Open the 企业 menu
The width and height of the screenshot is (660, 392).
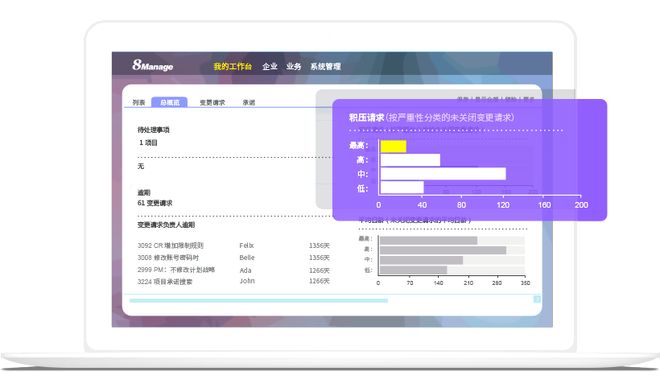point(269,67)
